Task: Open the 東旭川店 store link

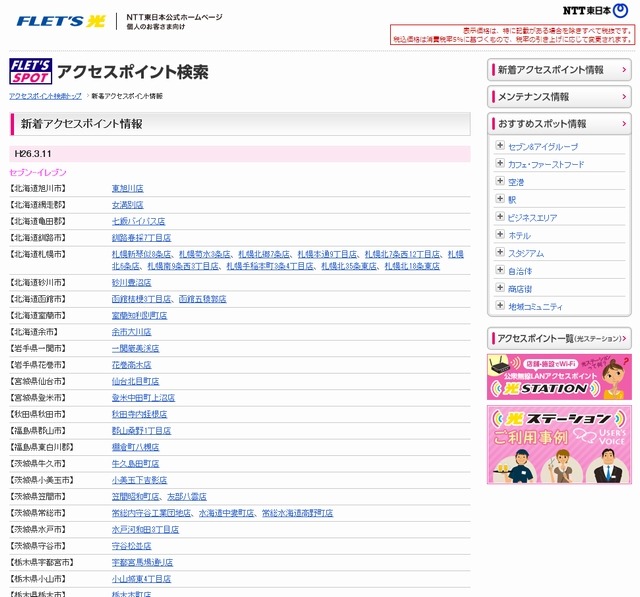Action: tap(128, 189)
